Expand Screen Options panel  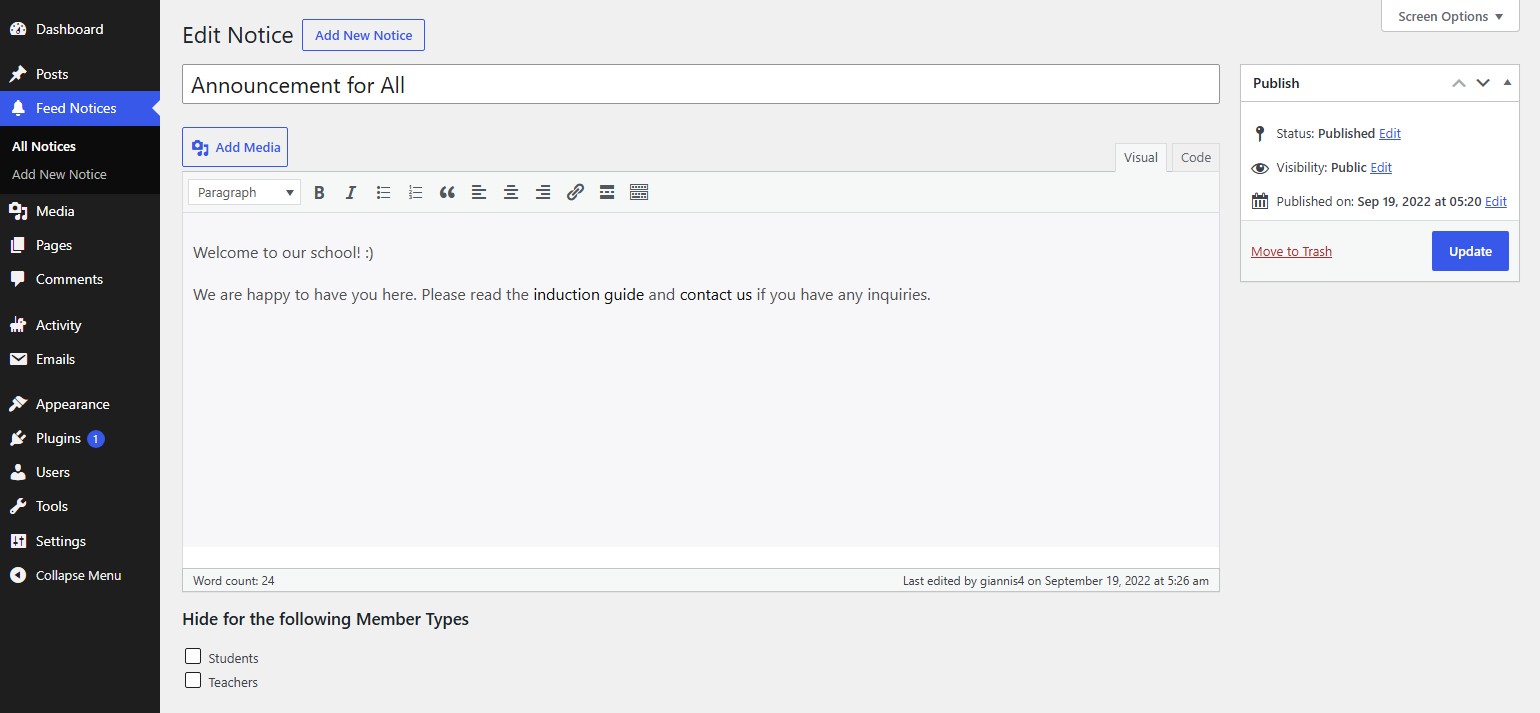click(x=1450, y=16)
